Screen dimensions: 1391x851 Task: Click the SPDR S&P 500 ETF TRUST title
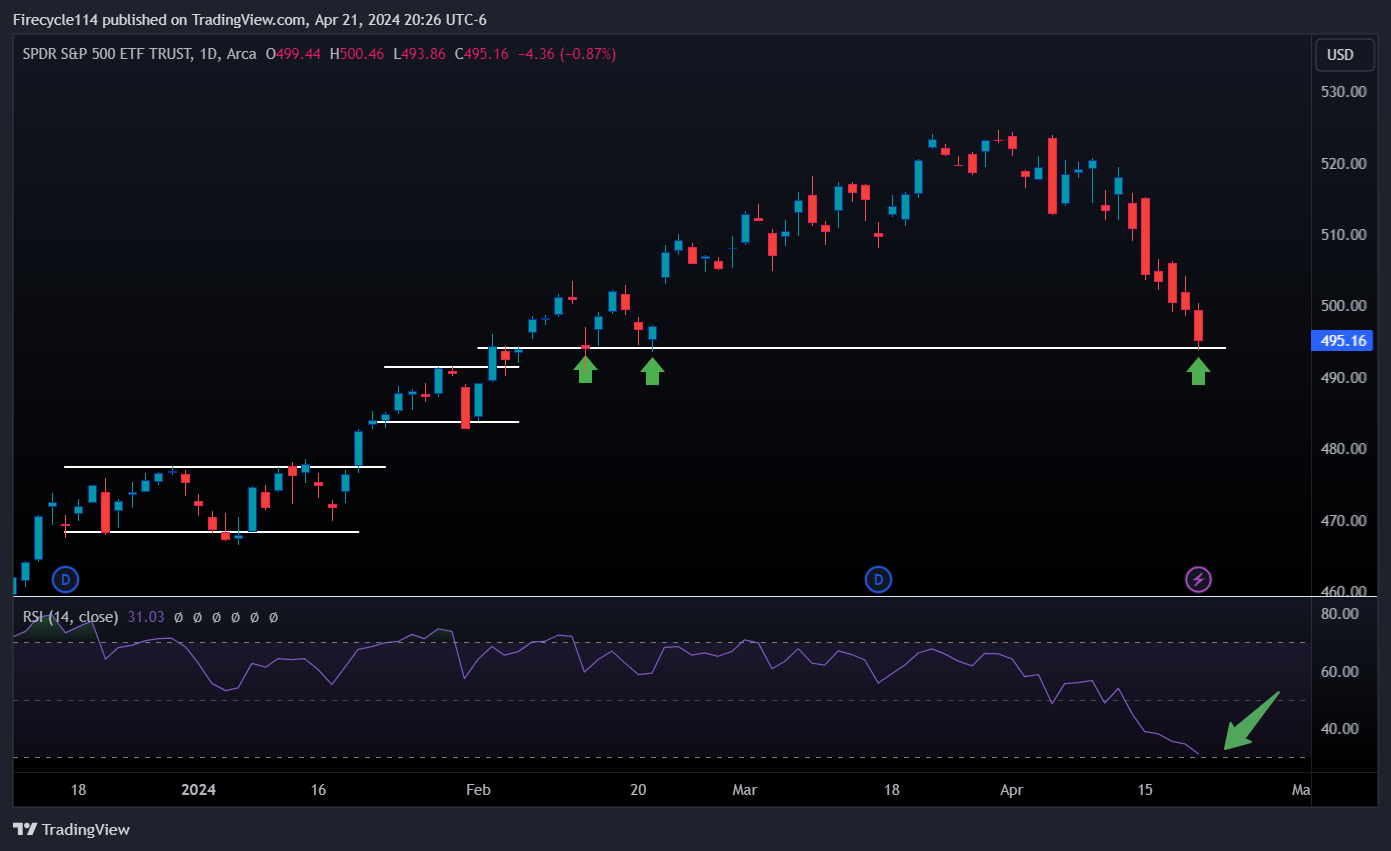click(106, 54)
